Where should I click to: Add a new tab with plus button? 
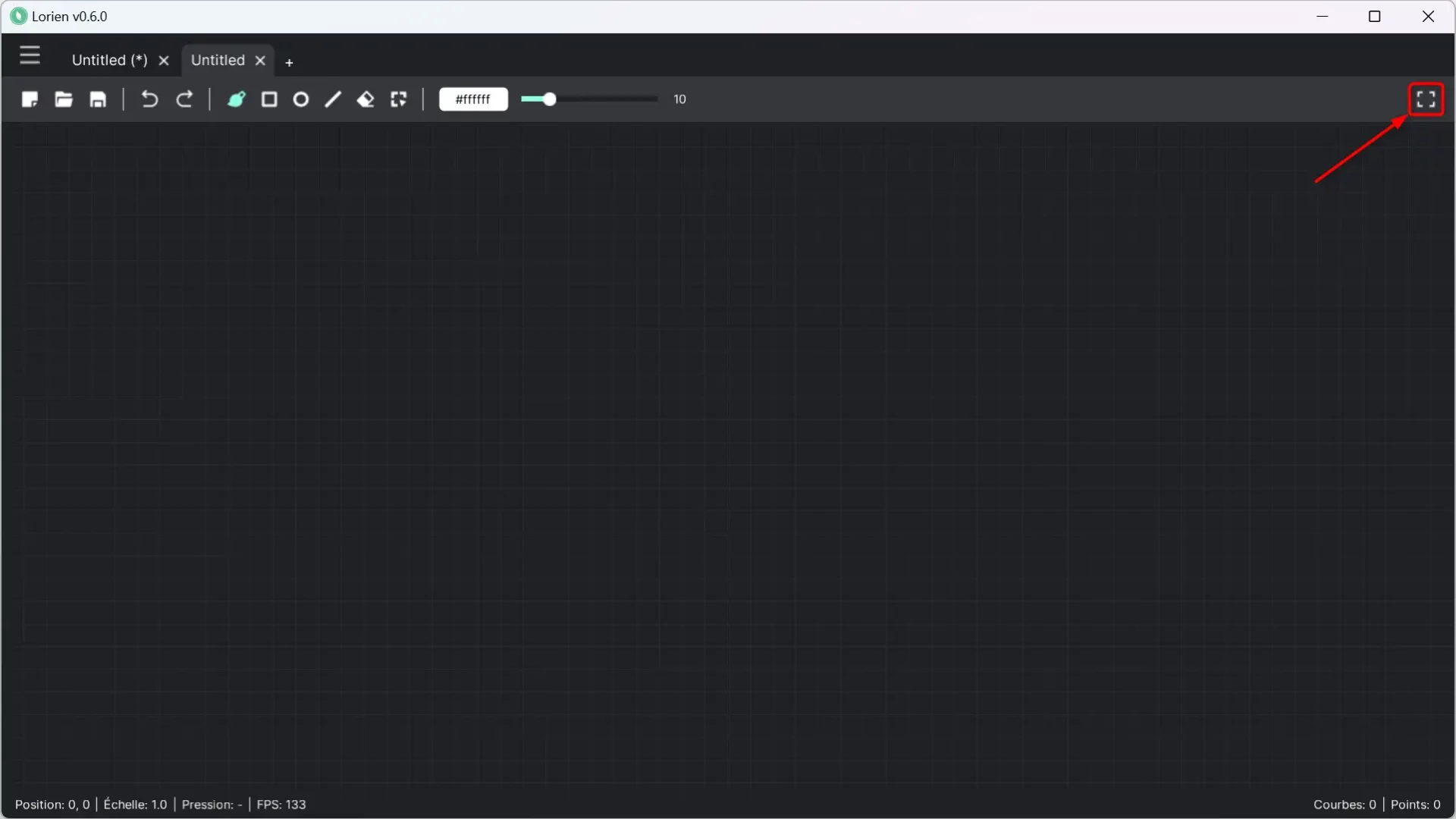pyautogui.click(x=289, y=62)
